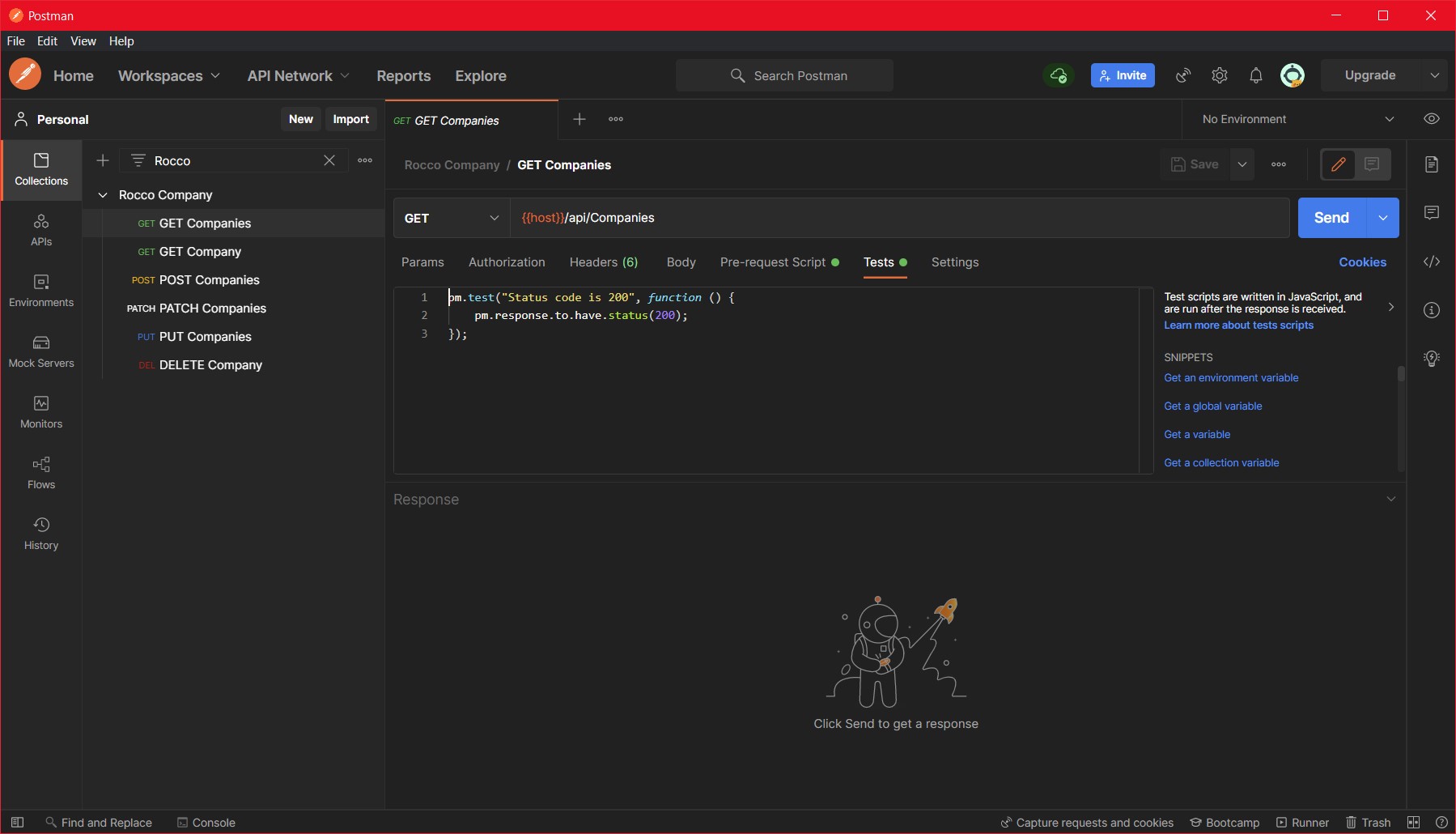
Task: Open a new request tab with the plus
Action: click(x=579, y=119)
